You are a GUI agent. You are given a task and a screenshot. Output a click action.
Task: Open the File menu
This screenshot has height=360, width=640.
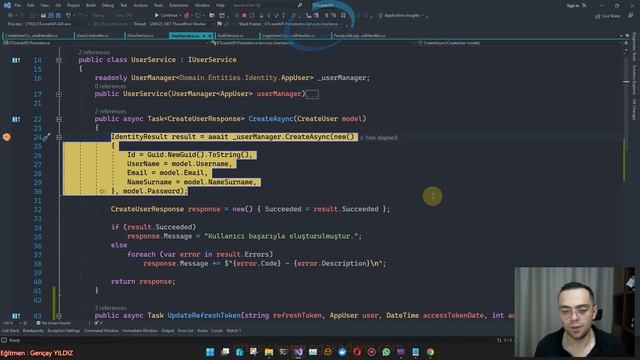click(18, 5)
